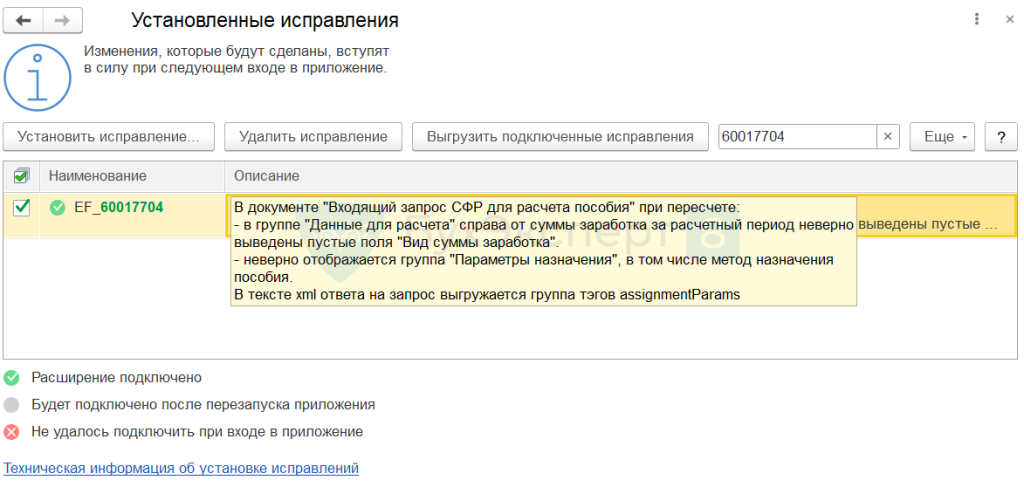Click the red failed-connection legend icon
This screenshot has height=487, width=1024.
pos(11,432)
